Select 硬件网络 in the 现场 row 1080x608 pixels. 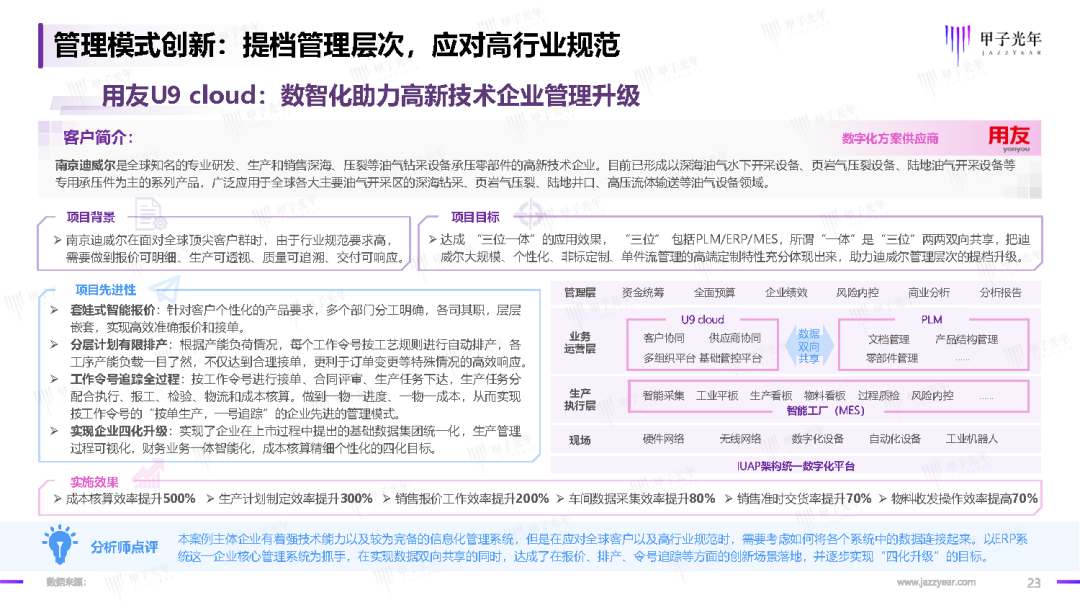tap(663, 439)
